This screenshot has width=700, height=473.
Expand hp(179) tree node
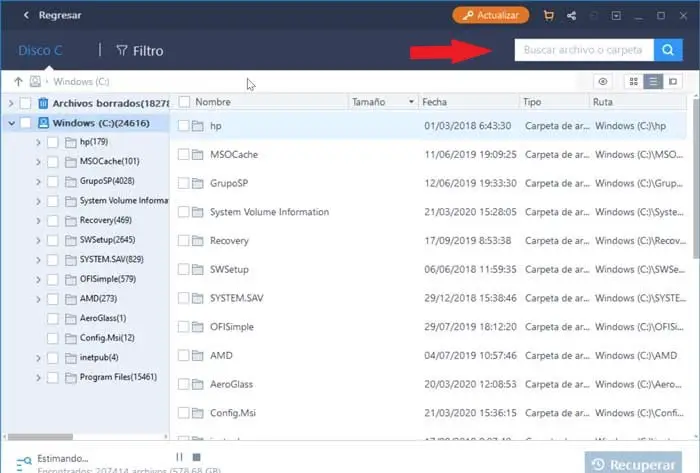[x=38, y=142]
